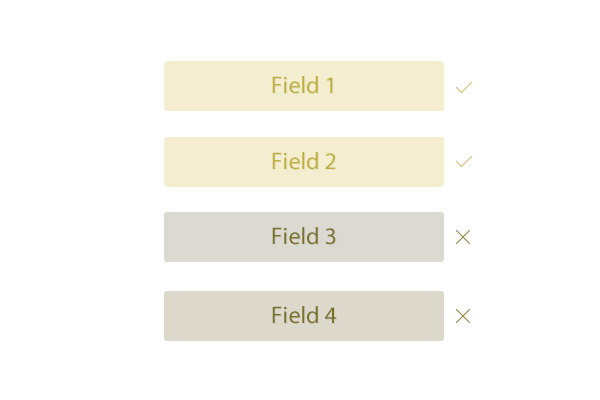The height and width of the screenshot is (400, 600).
Task: Click the "Field 4" text label
Action: coord(303,315)
